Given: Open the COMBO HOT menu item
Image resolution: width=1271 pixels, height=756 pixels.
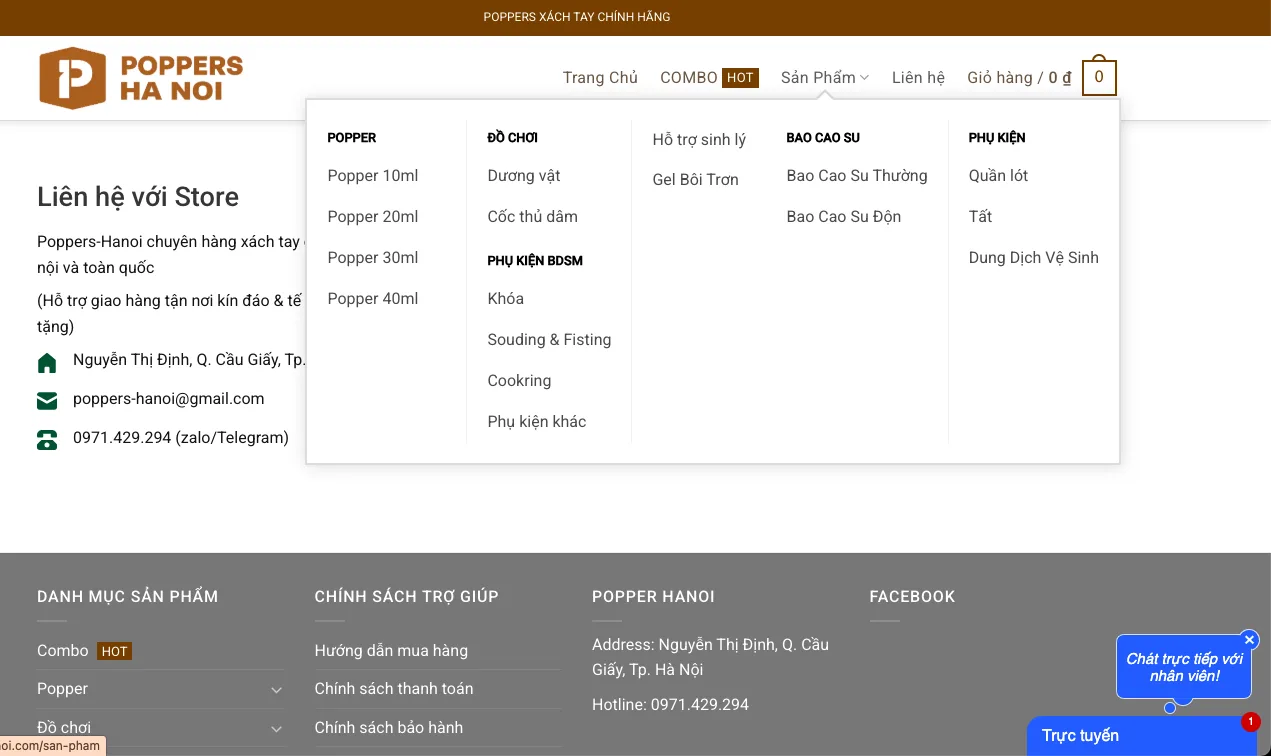Looking at the screenshot, I should (x=709, y=77).
